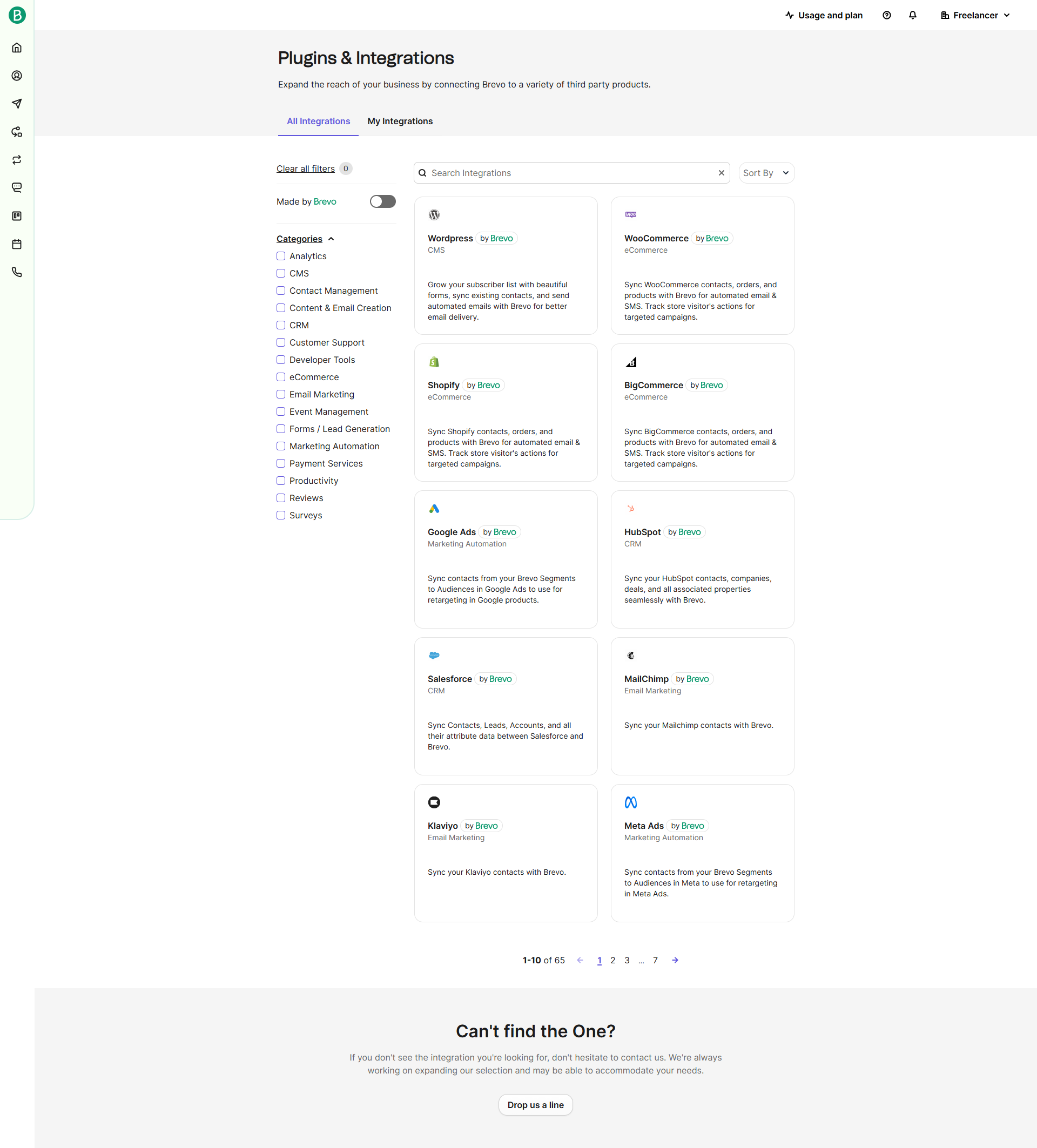Check Forms / Lead Generation category
1037x1148 pixels.
coord(281,429)
